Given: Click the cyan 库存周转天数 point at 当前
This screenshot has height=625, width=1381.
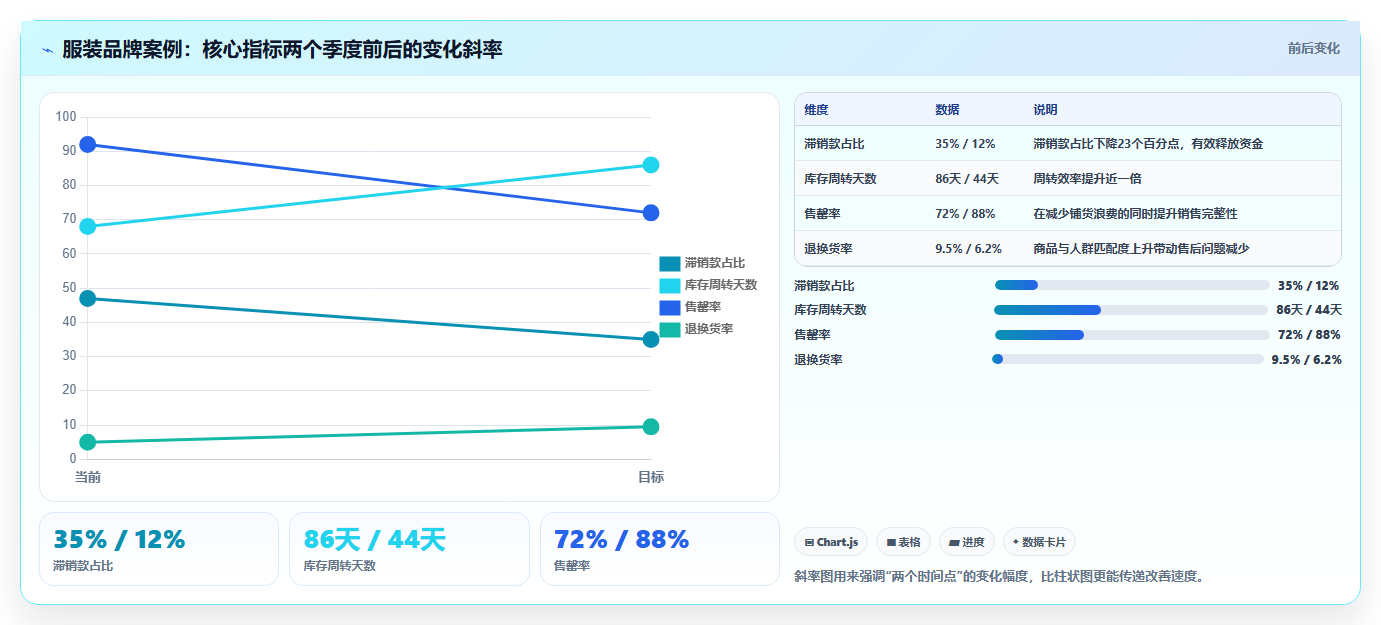Looking at the screenshot, I should point(88,226).
